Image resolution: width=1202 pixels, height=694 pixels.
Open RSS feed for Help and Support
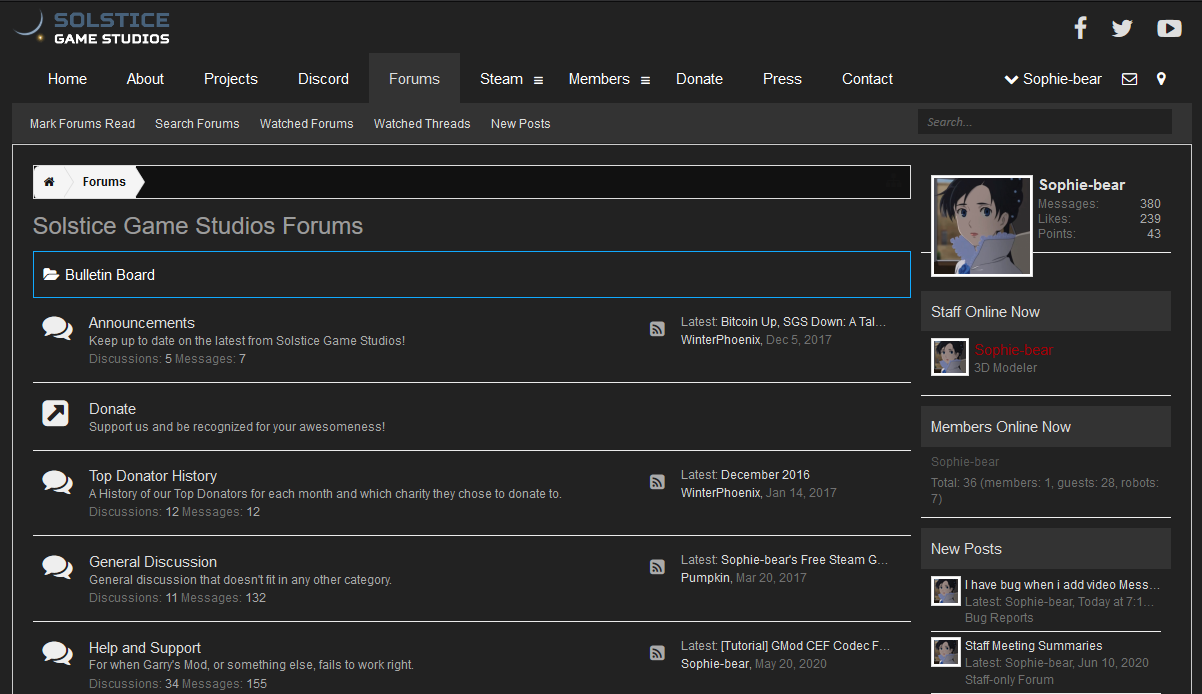(657, 653)
